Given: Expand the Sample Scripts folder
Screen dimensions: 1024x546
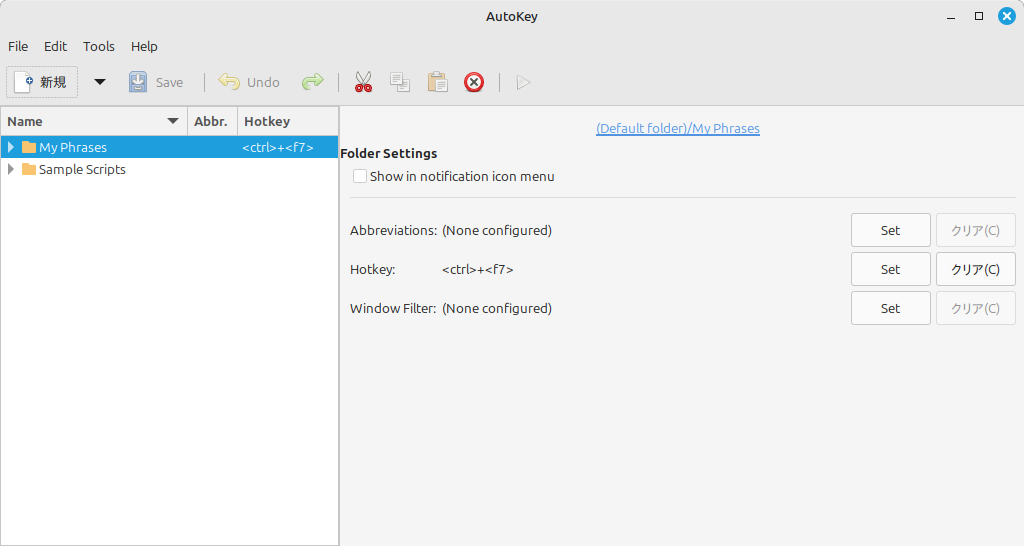Looking at the screenshot, I should pyautogui.click(x=10, y=169).
